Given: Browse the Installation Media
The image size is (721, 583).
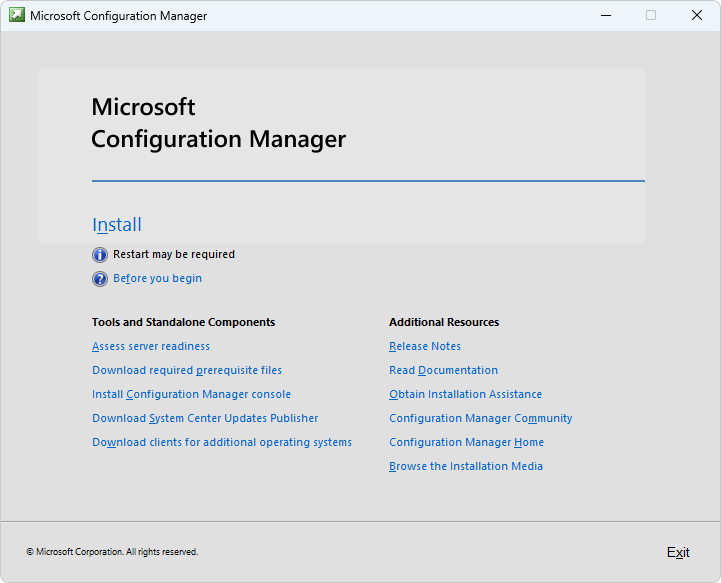Looking at the screenshot, I should (x=466, y=466).
